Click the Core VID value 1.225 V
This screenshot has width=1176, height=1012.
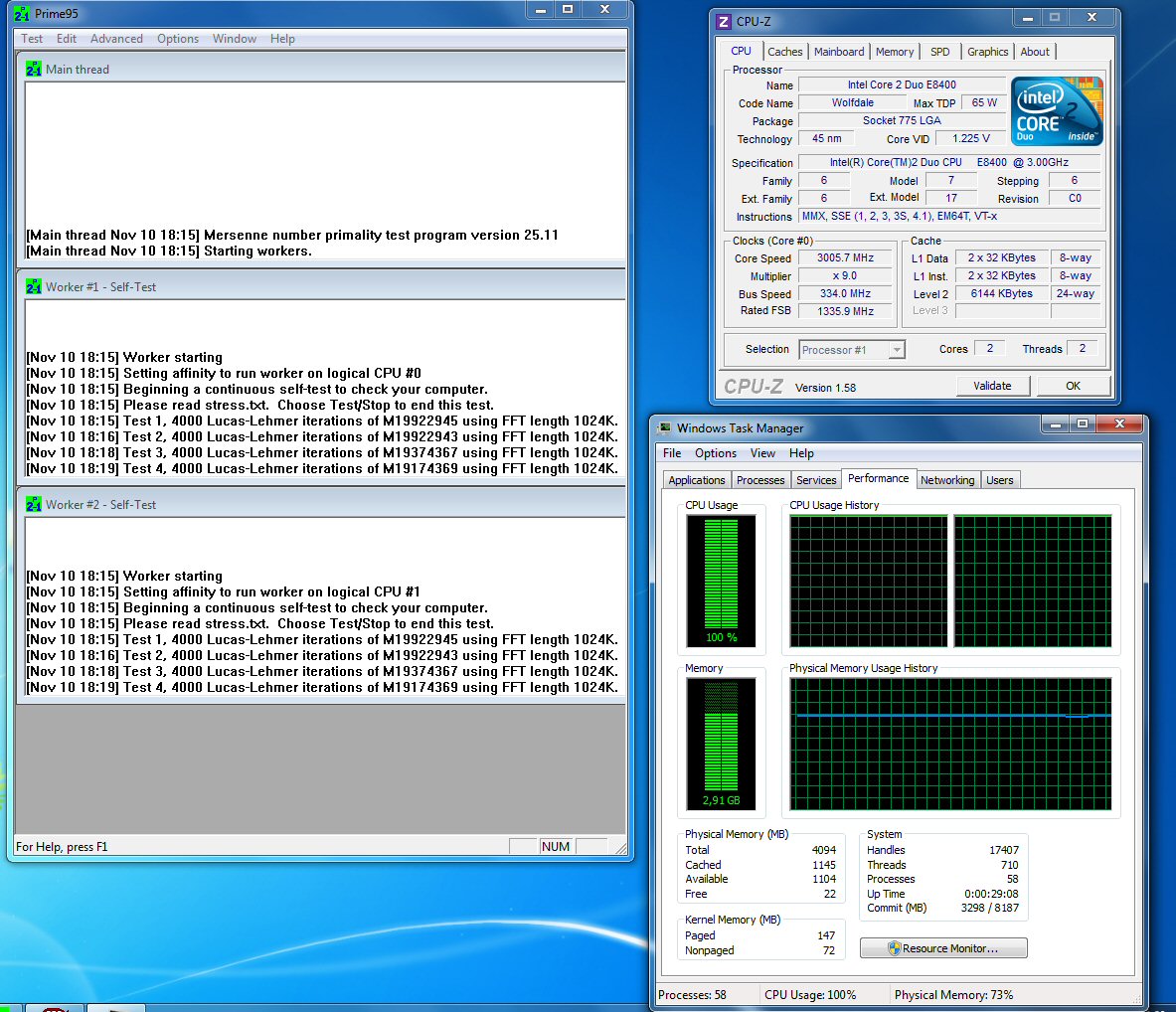point(970,139)
